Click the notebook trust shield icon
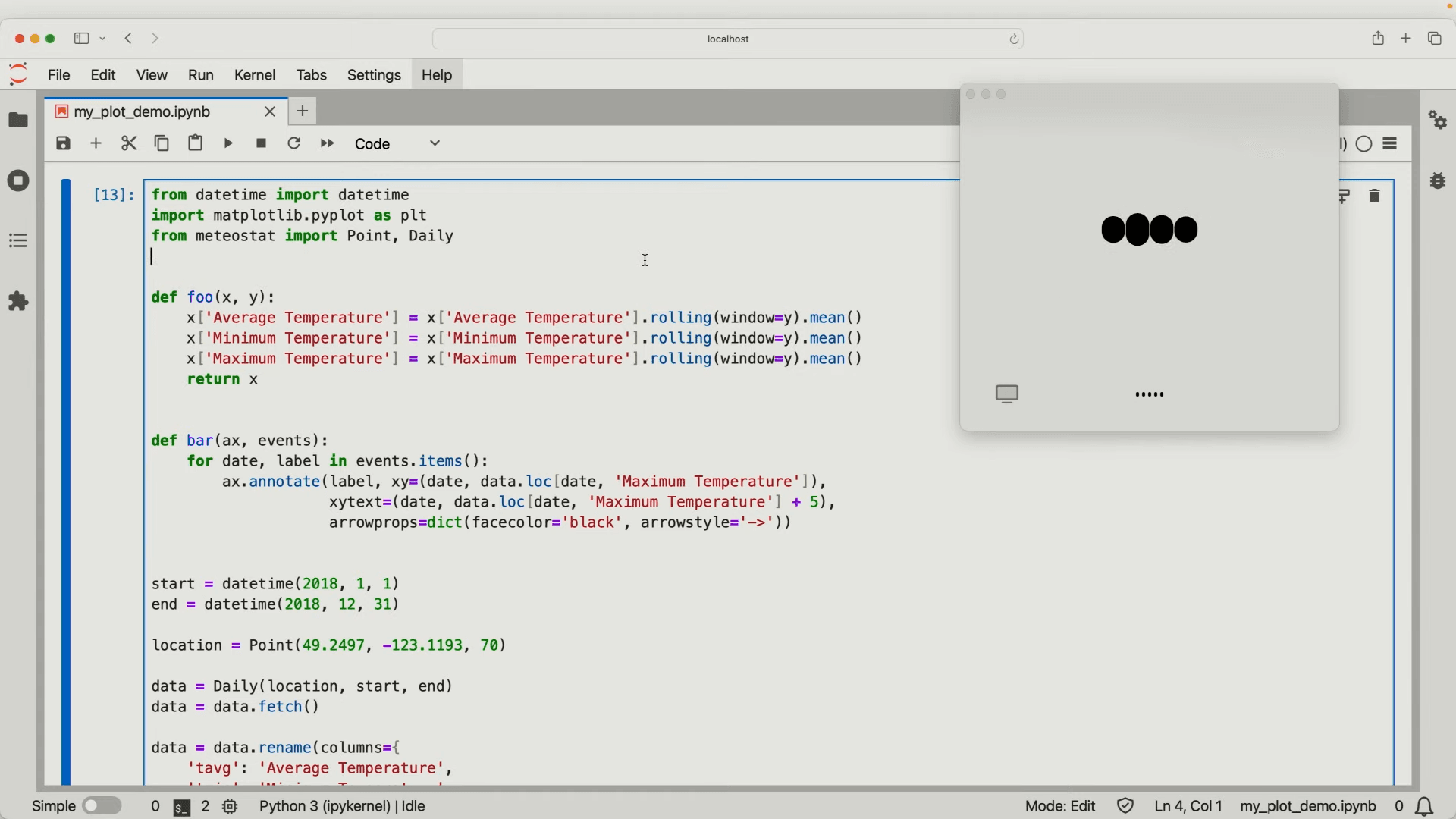This screenshot has height=819, width=1456. pyautogui.click(x=1126, y=806)
